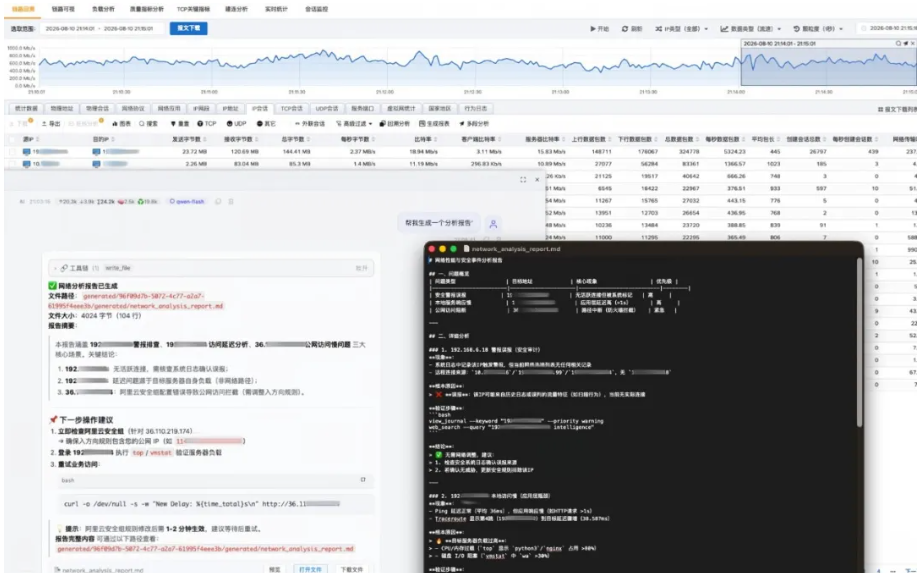Click the green maximize button on report window

click(453, 249)
